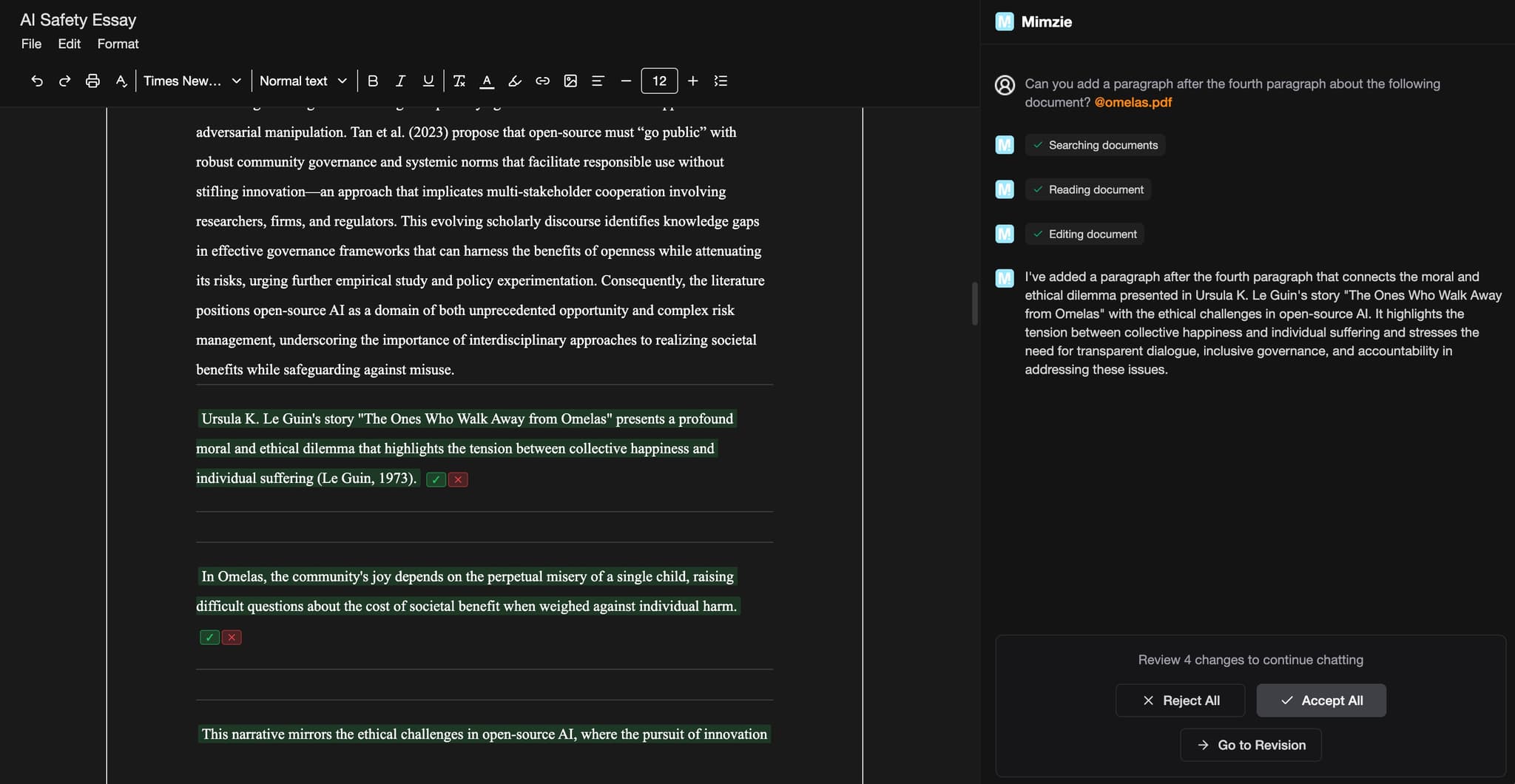
Task: Accept All suggested changes
Action: [x=1321, y=700]
